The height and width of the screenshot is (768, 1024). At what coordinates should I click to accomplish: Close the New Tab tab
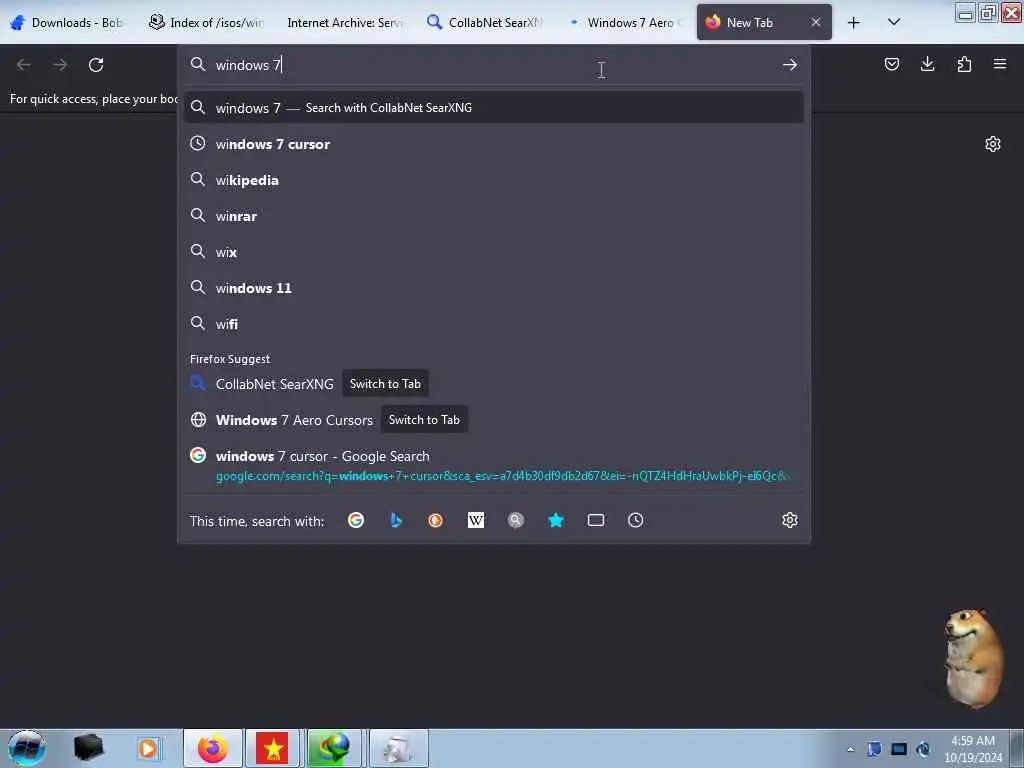pos(816,22)
